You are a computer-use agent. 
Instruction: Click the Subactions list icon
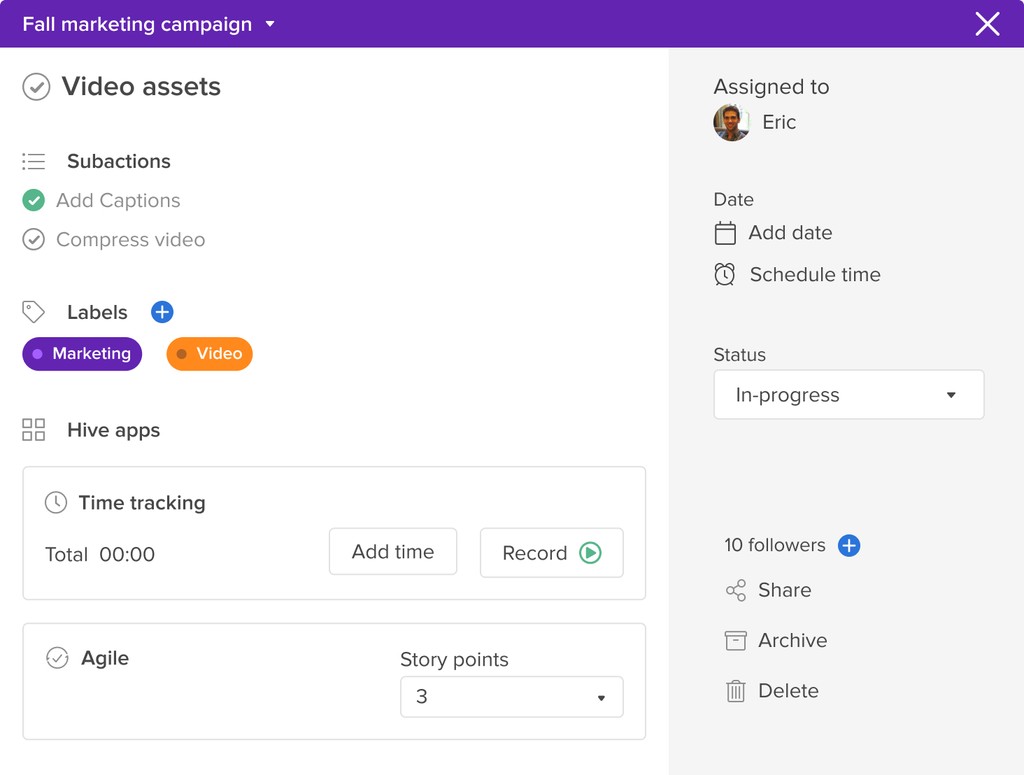tap(33, 161)
